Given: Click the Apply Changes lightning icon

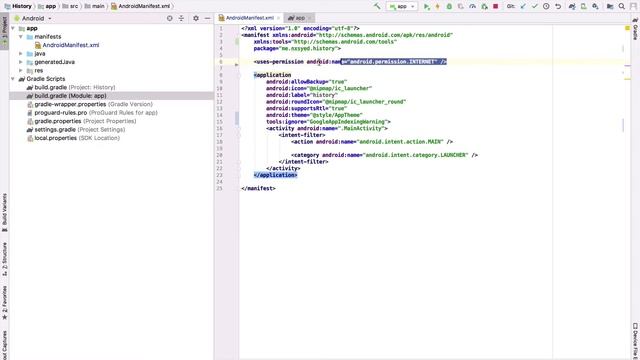Looking at the screenshot, I should click(x=438, y=6).
